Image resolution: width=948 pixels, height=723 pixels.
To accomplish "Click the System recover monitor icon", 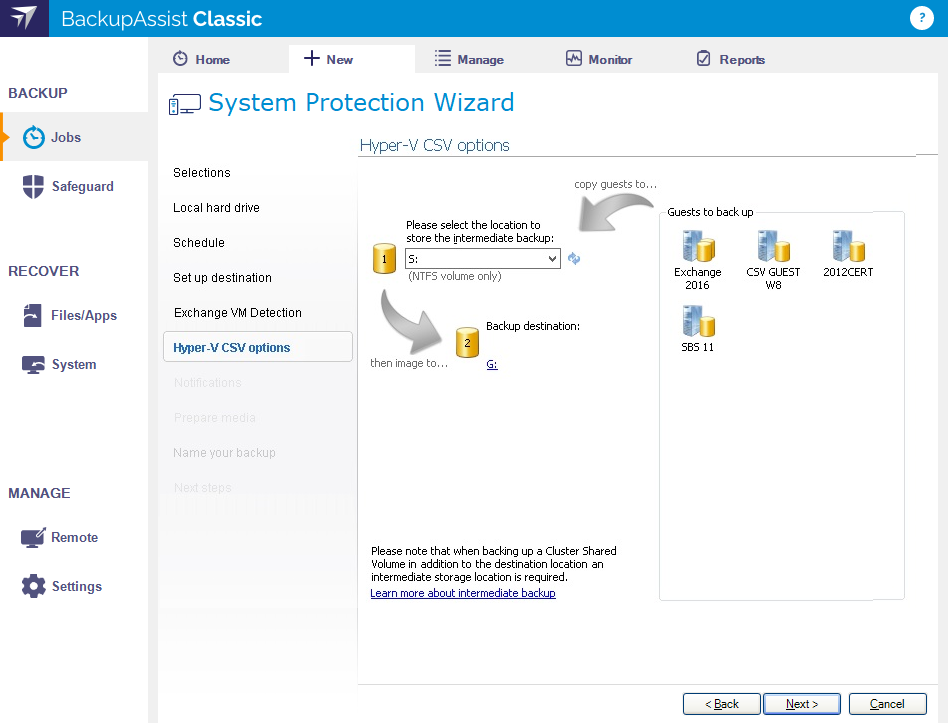I will (33, 365).
